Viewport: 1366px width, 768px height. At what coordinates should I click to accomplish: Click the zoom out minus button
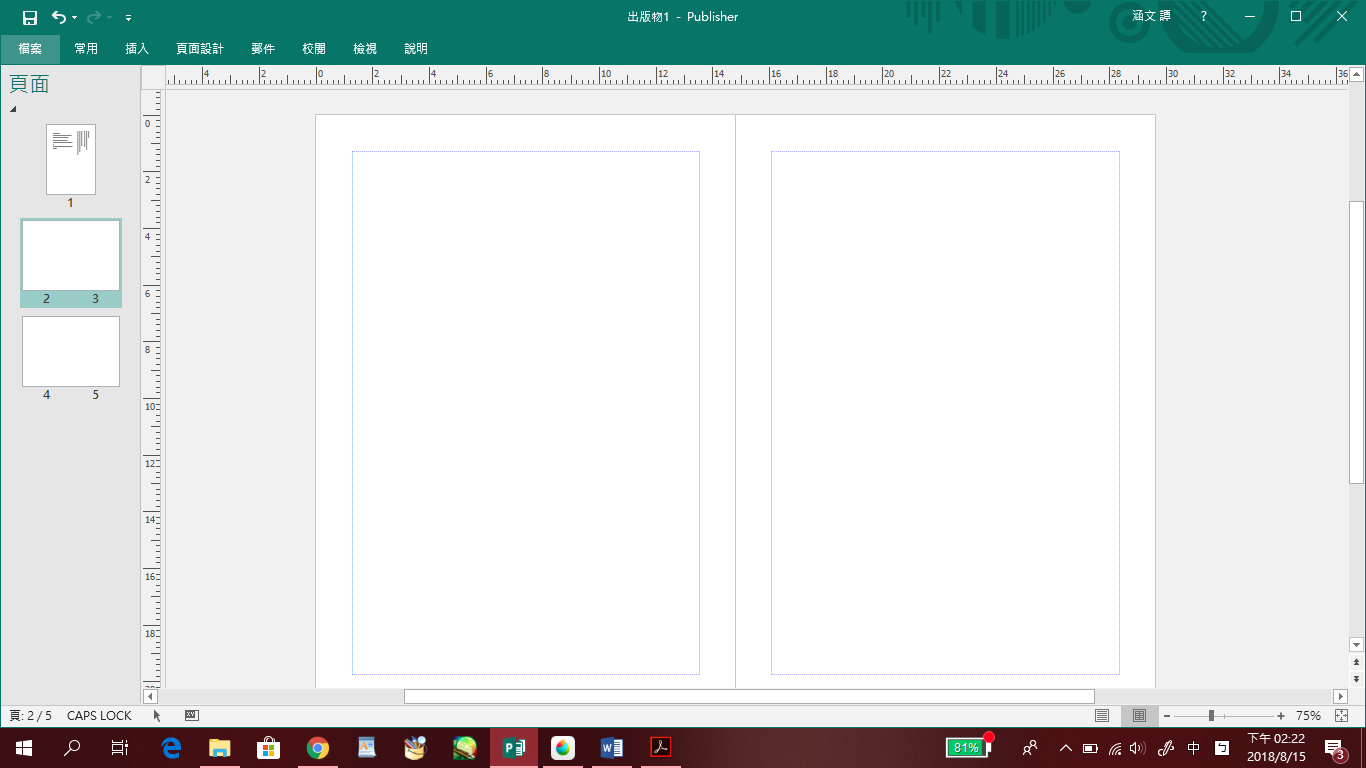tap(1167, 716)
